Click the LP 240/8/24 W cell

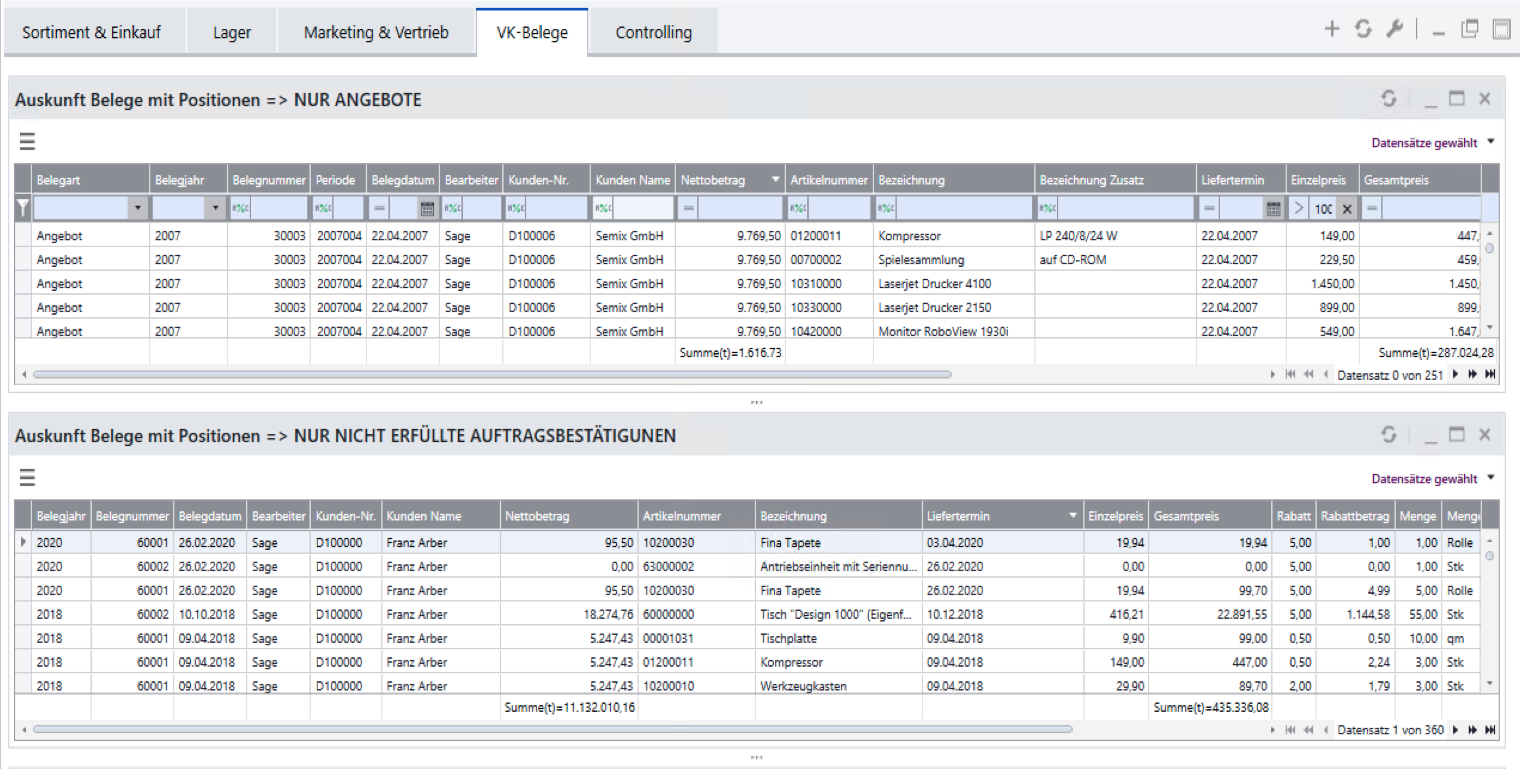(x=1115, y=236)
